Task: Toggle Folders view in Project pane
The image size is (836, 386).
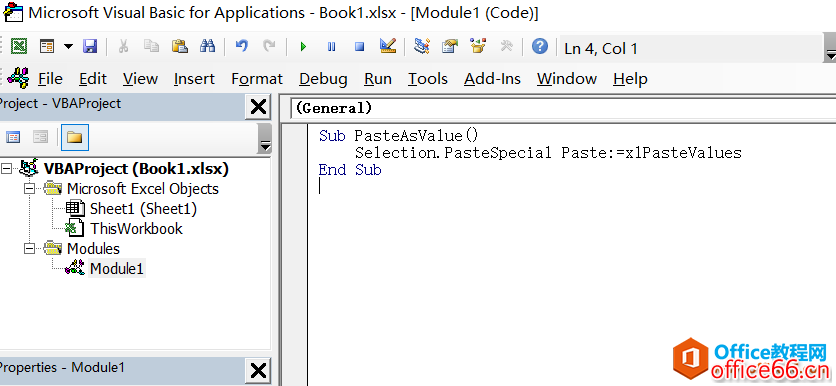Action: point(75,138)
